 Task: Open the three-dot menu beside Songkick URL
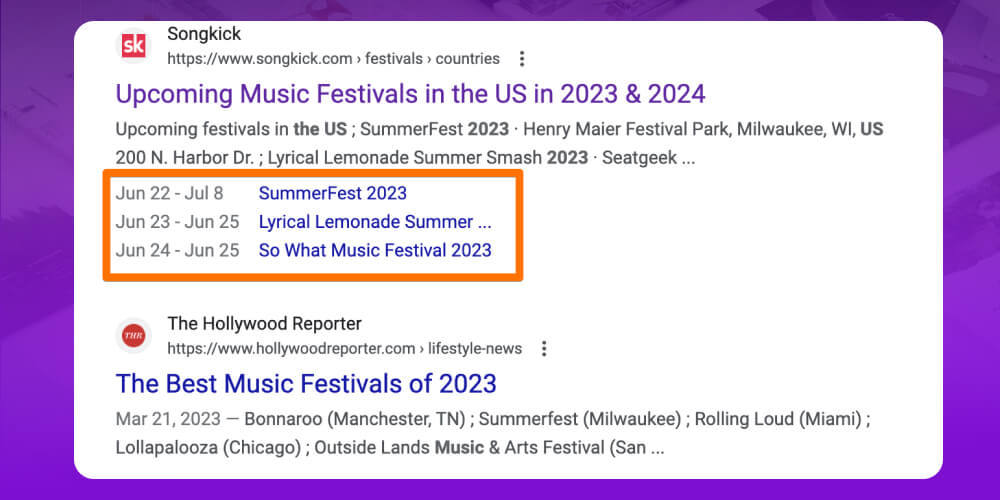[x=522, y=59]
